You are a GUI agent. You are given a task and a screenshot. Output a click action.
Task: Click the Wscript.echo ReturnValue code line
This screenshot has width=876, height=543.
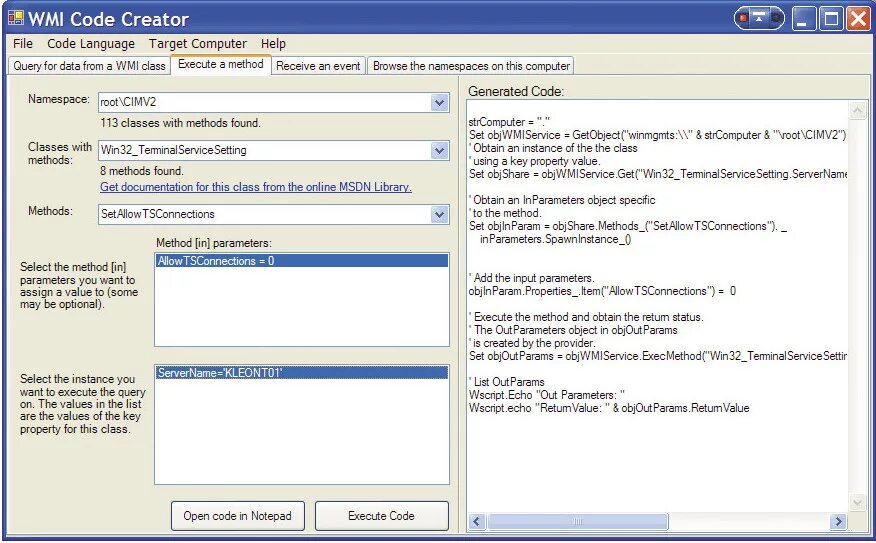609,408
